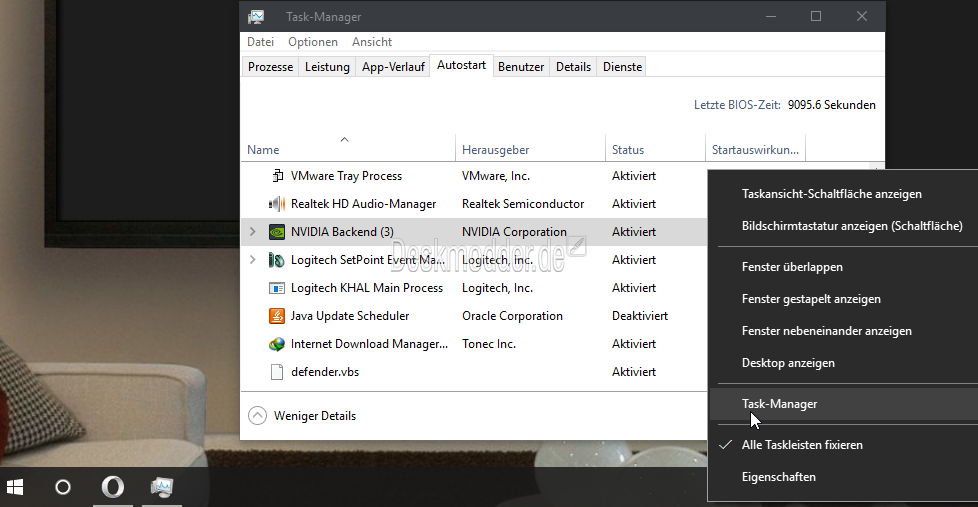This screenshot has height=507, width=978.
Task: Click the VMware Tray Process icon
Action: coord(277,176)
